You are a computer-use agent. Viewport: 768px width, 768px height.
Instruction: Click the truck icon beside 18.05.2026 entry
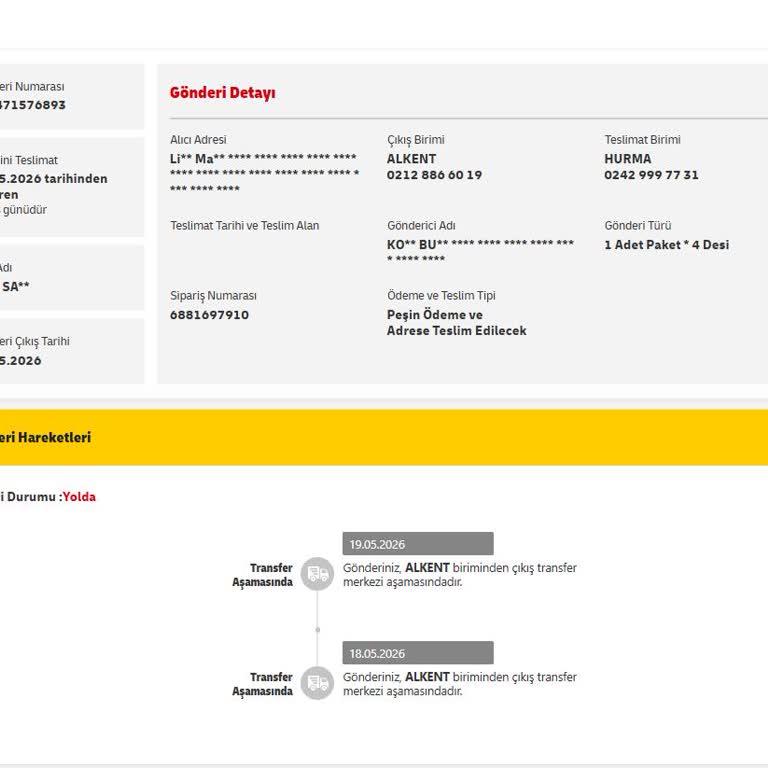point(317,683)
